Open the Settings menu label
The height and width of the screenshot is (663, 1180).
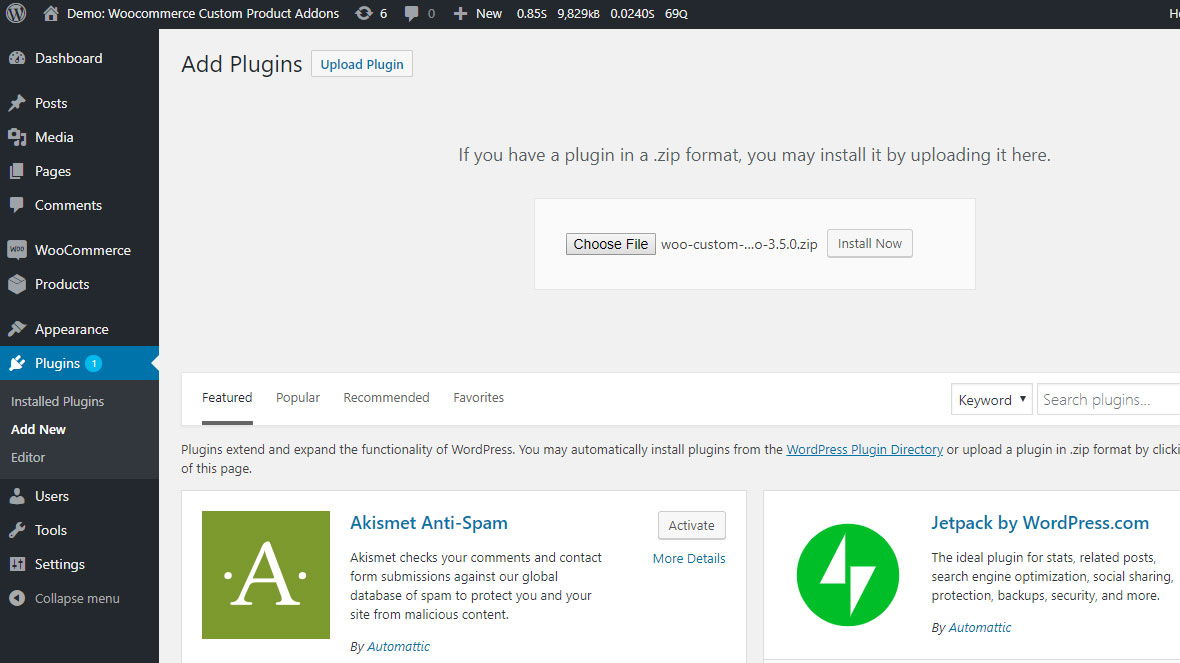tap(59, 564)
